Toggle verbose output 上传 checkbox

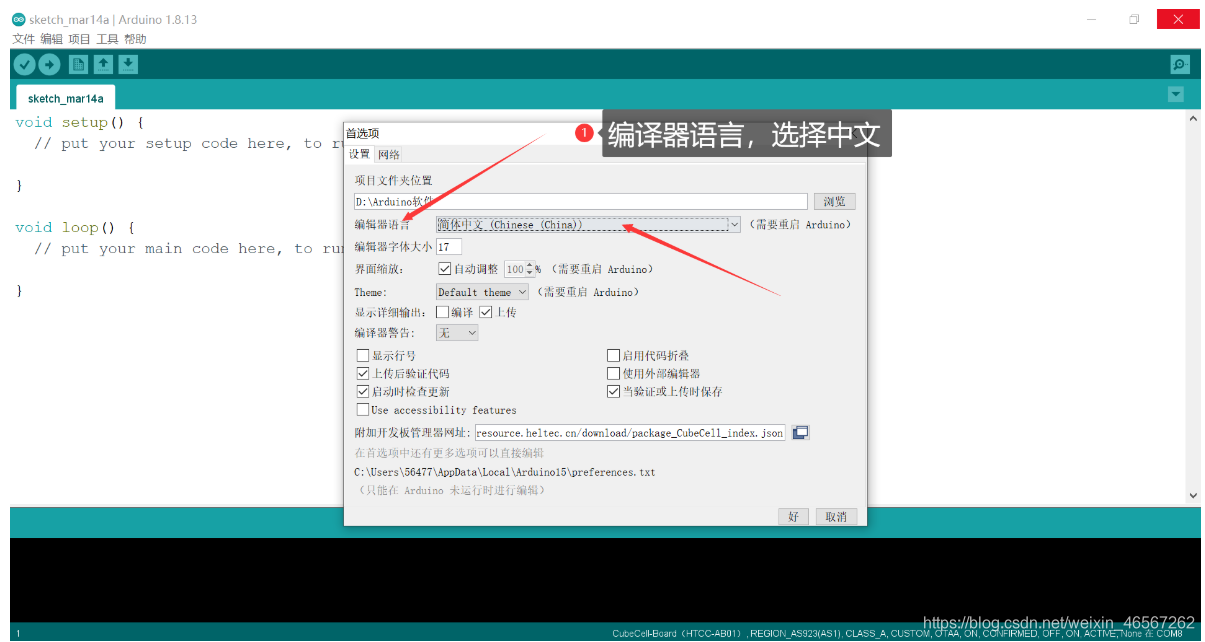coord(486,312)
